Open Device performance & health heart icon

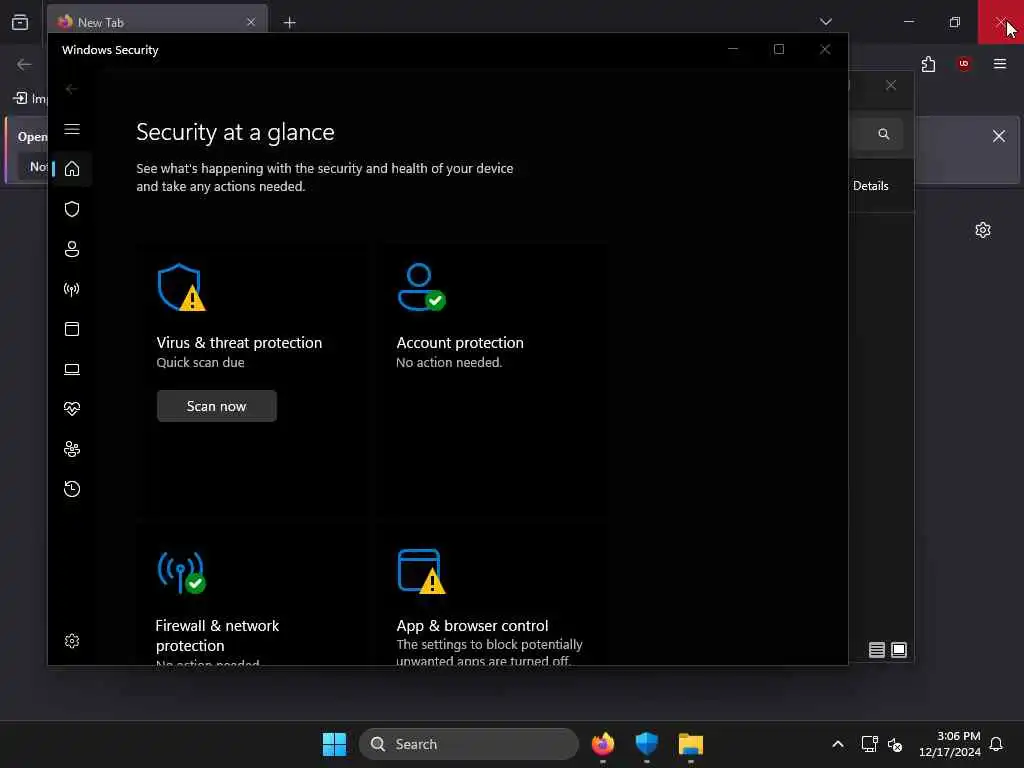click(x=72, y=409)
